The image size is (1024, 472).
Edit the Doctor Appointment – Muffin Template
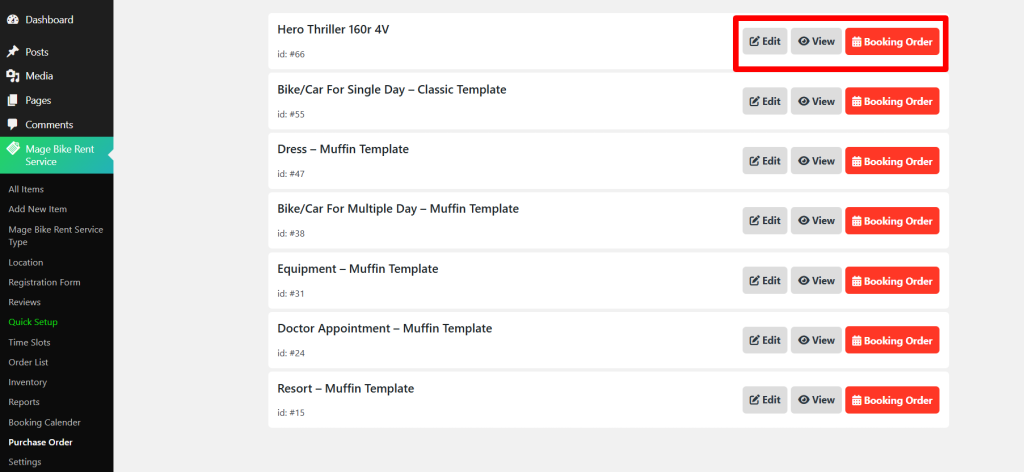click(x=764, y=341)
